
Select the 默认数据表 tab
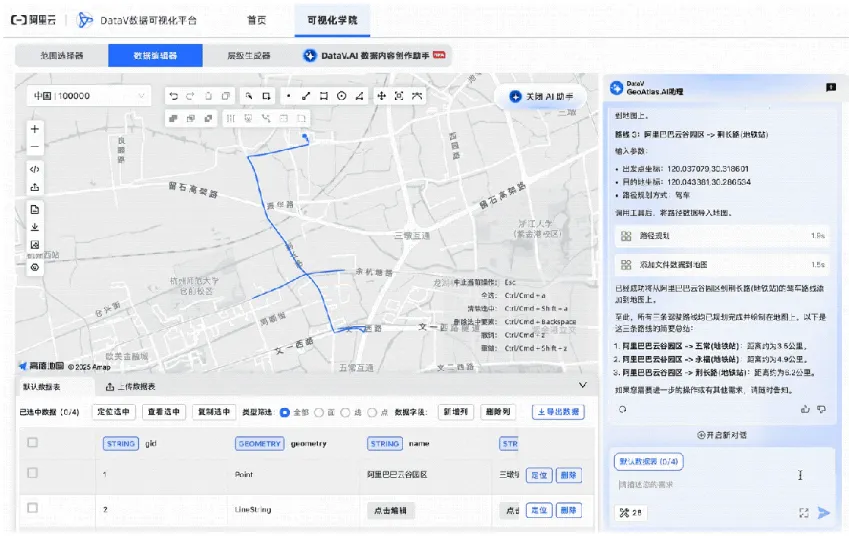coord(41,387)
